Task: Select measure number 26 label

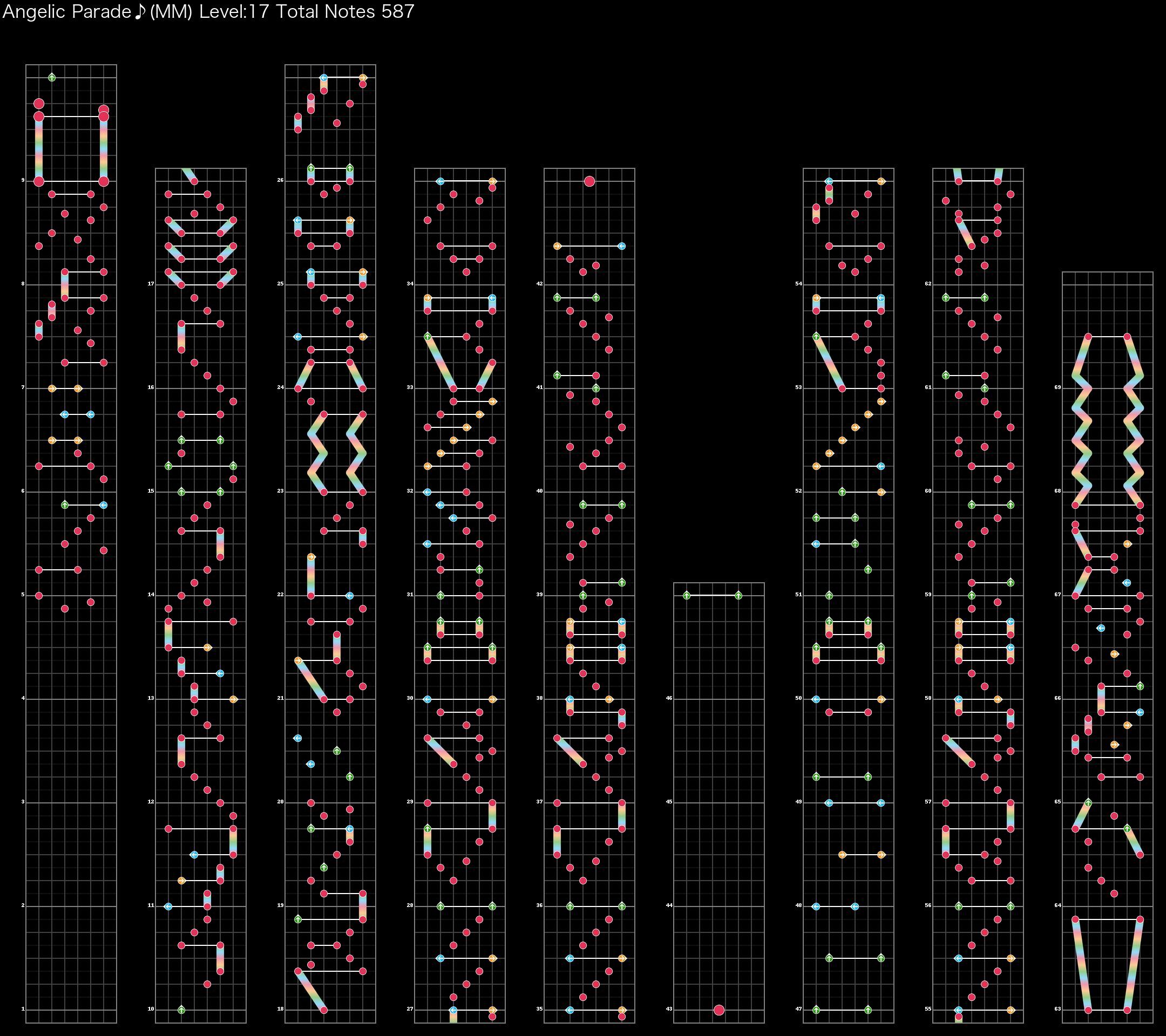Action: click(x=280, y=180)
